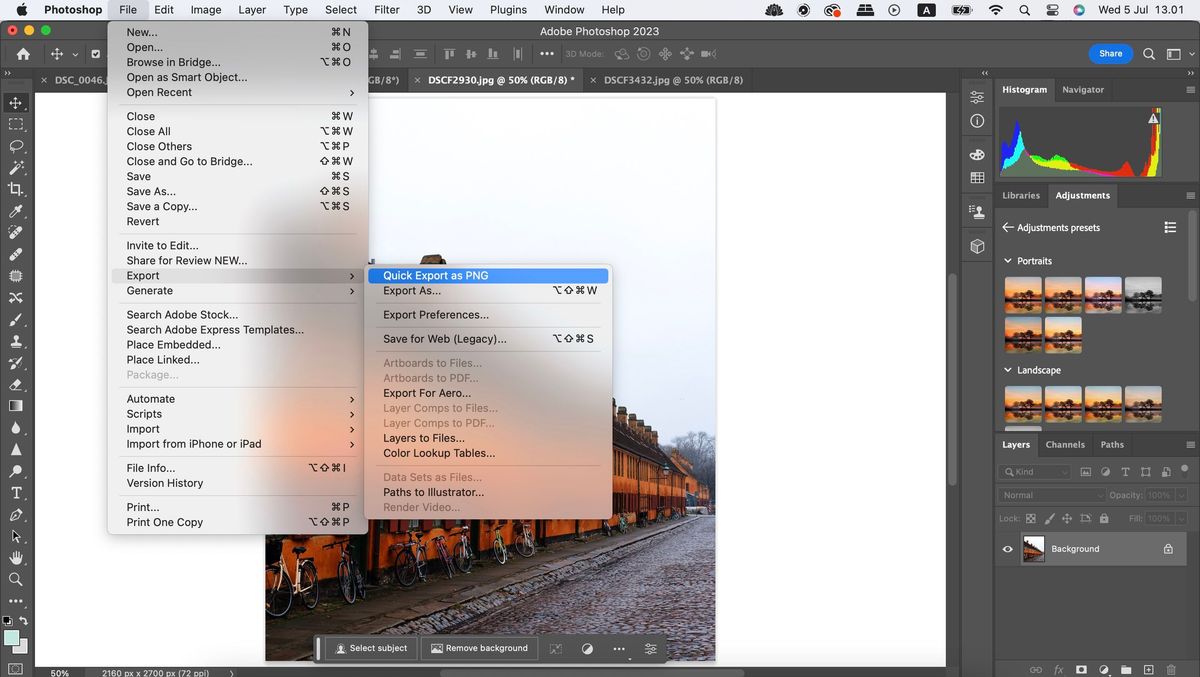Choose Save for Web (Legacy)...
Viewport: 1200px width, 677px height.
click(488, 339)
